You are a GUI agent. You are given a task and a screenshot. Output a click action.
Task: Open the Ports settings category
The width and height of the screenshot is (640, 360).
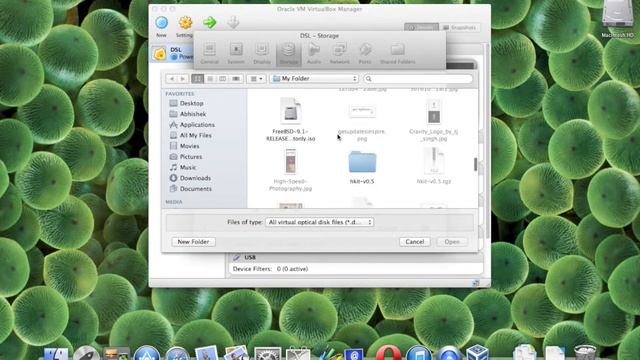point(365,53)
